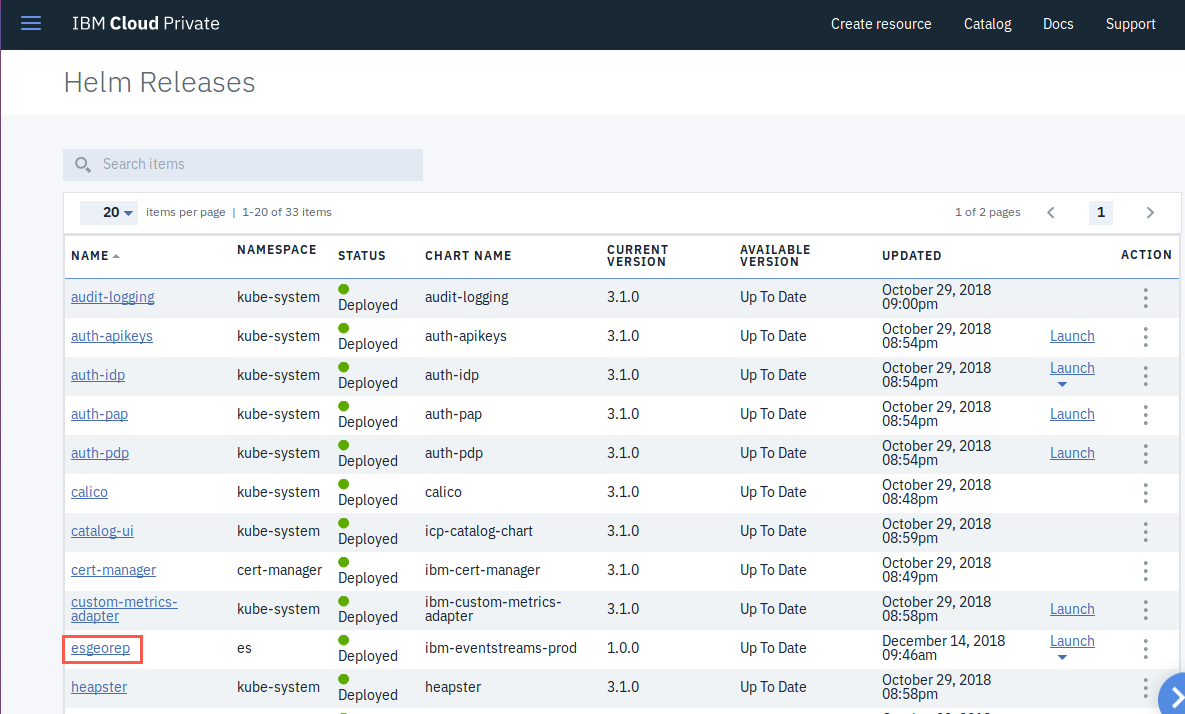The image size is (1185, 714).
Task: Open the esgeorep release link
Action: (101, 648)
